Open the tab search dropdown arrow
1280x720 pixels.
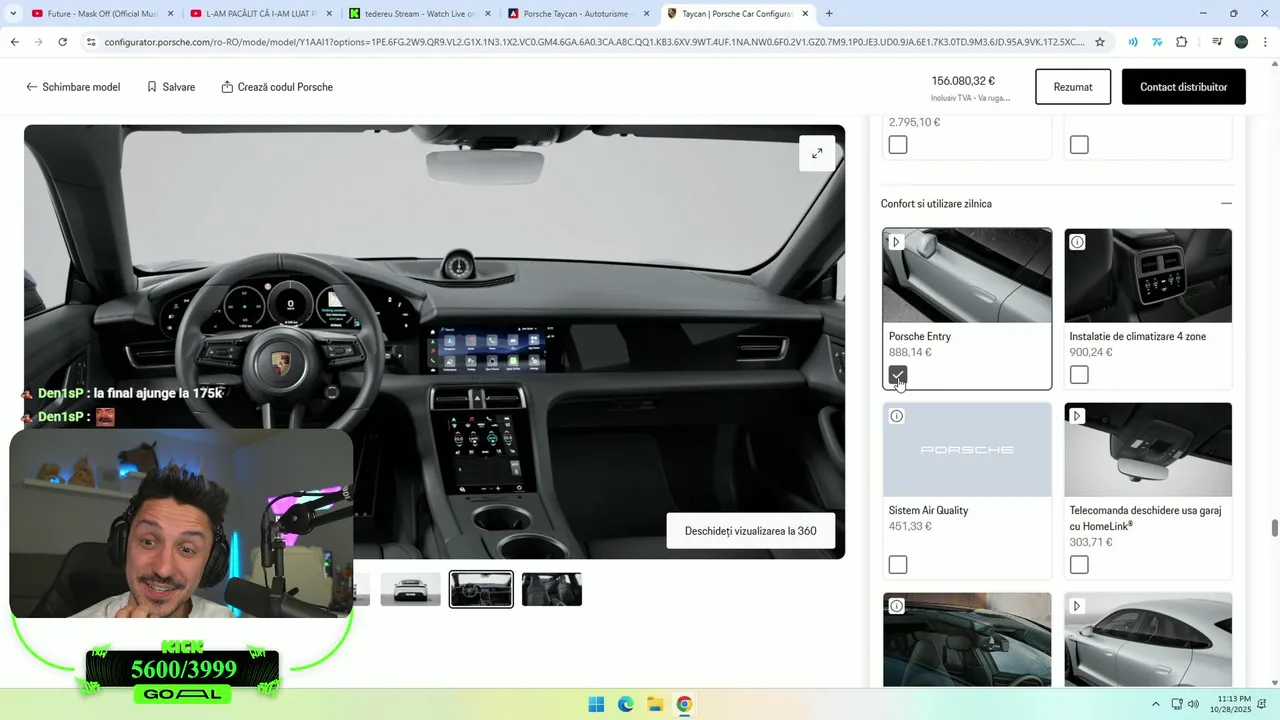tap(13, 14)
